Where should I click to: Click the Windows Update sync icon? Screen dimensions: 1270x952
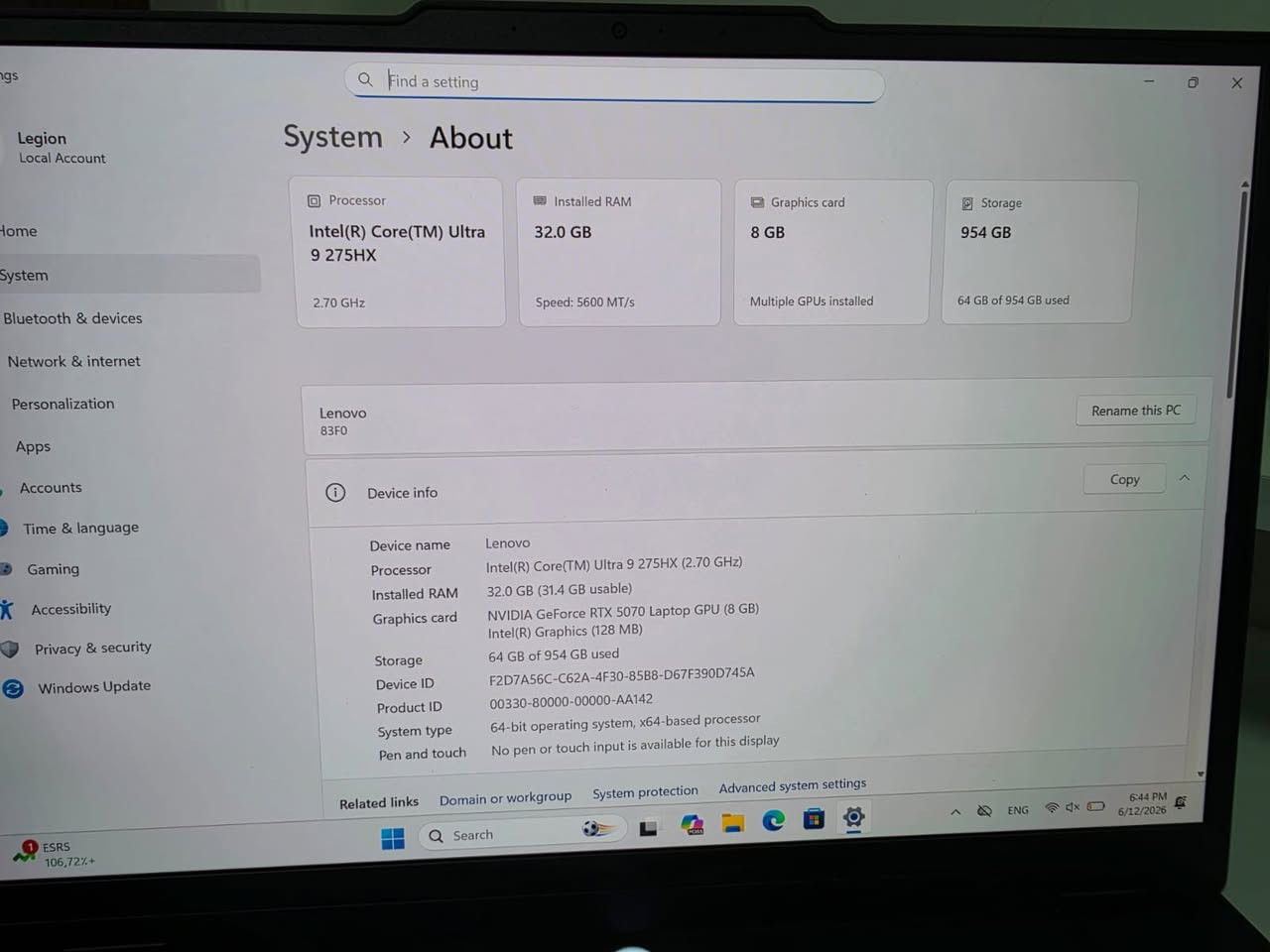click(x=13, y=688)
